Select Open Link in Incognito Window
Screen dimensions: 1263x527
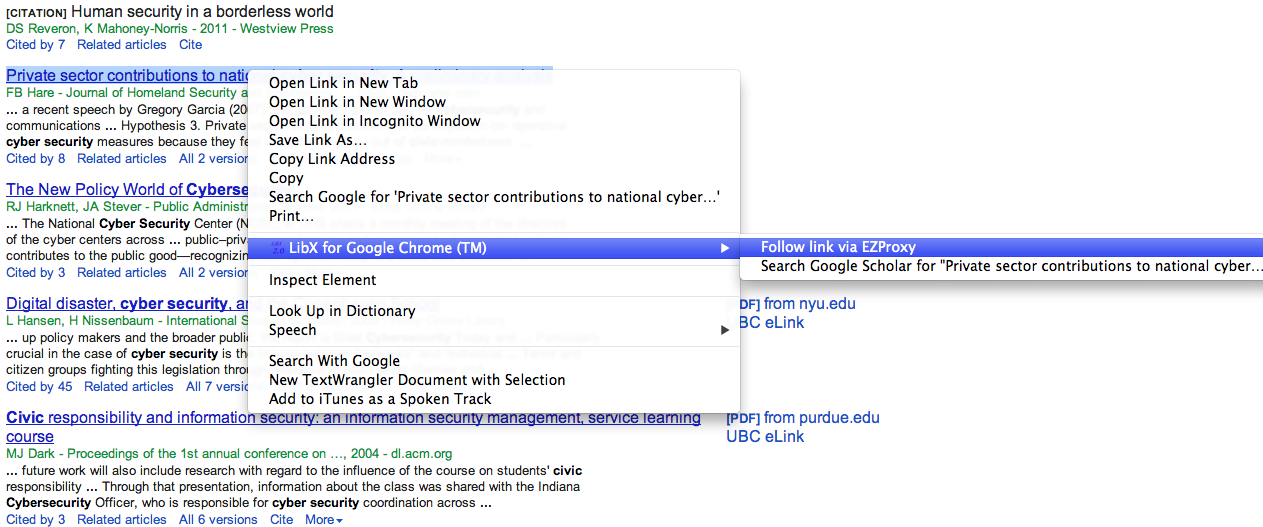coord(374,121)
